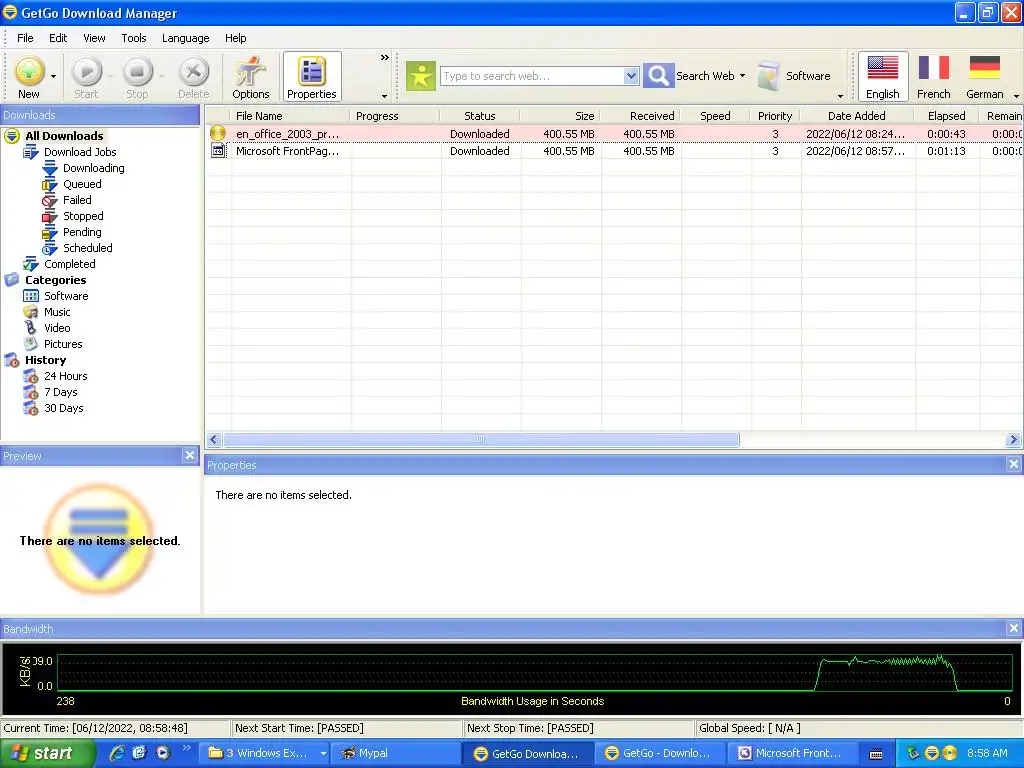The height and width of the screenshot is (768, 1024).
Task: Click the Scheduled filter icon
Action: click(x=50, y=248)
